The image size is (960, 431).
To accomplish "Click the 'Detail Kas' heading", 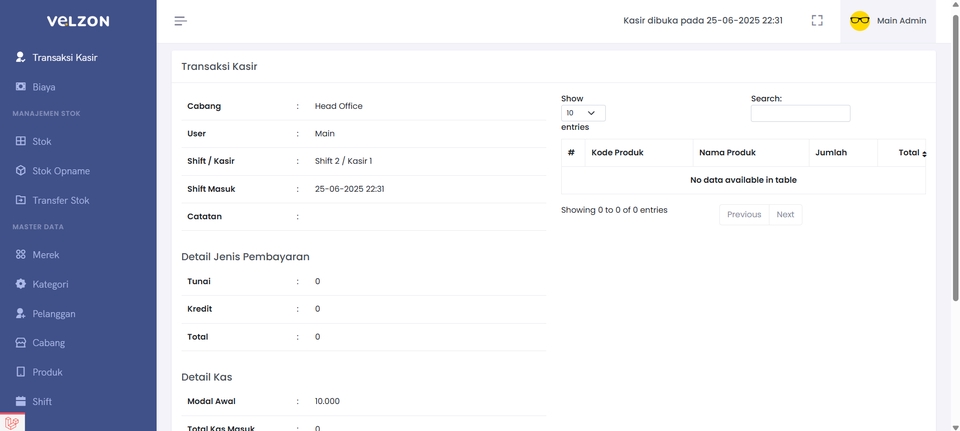I will pyautogui.click(x=207, y=377).
